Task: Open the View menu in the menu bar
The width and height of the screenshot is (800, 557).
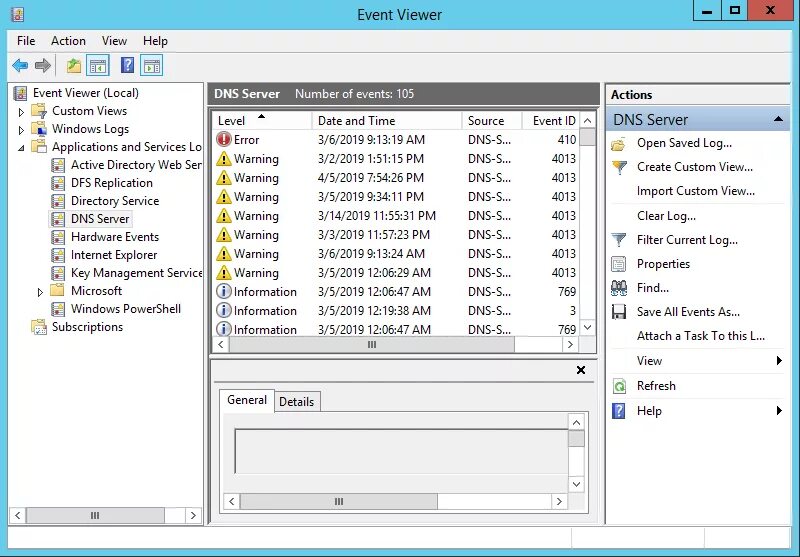Action: tap(114, 41)
